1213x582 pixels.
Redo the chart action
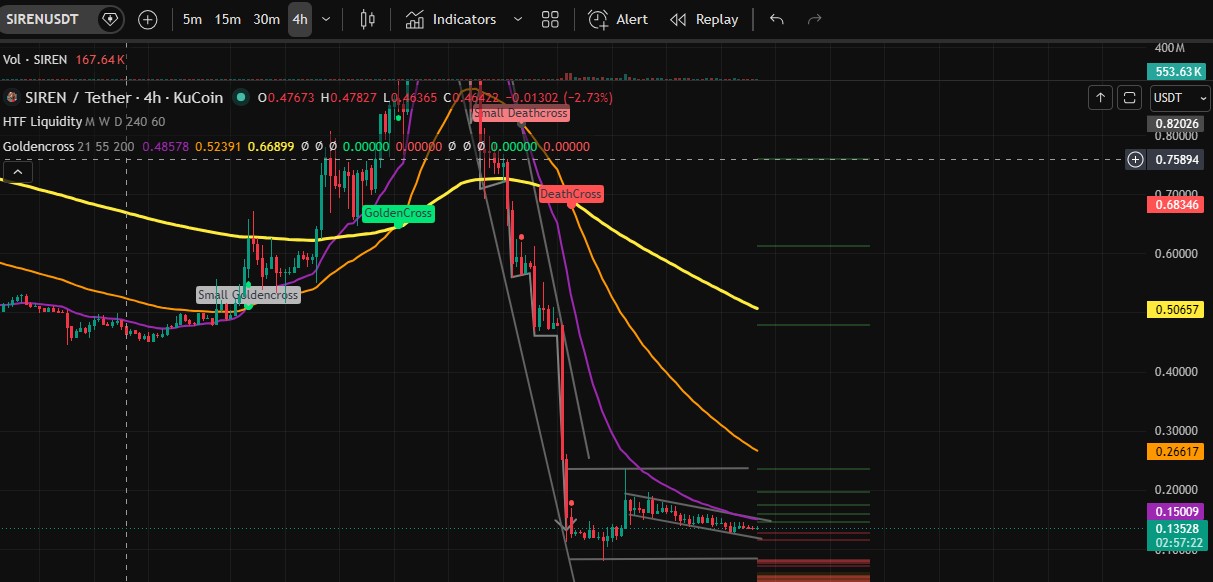pyautogui.click(x=814, y=19)
